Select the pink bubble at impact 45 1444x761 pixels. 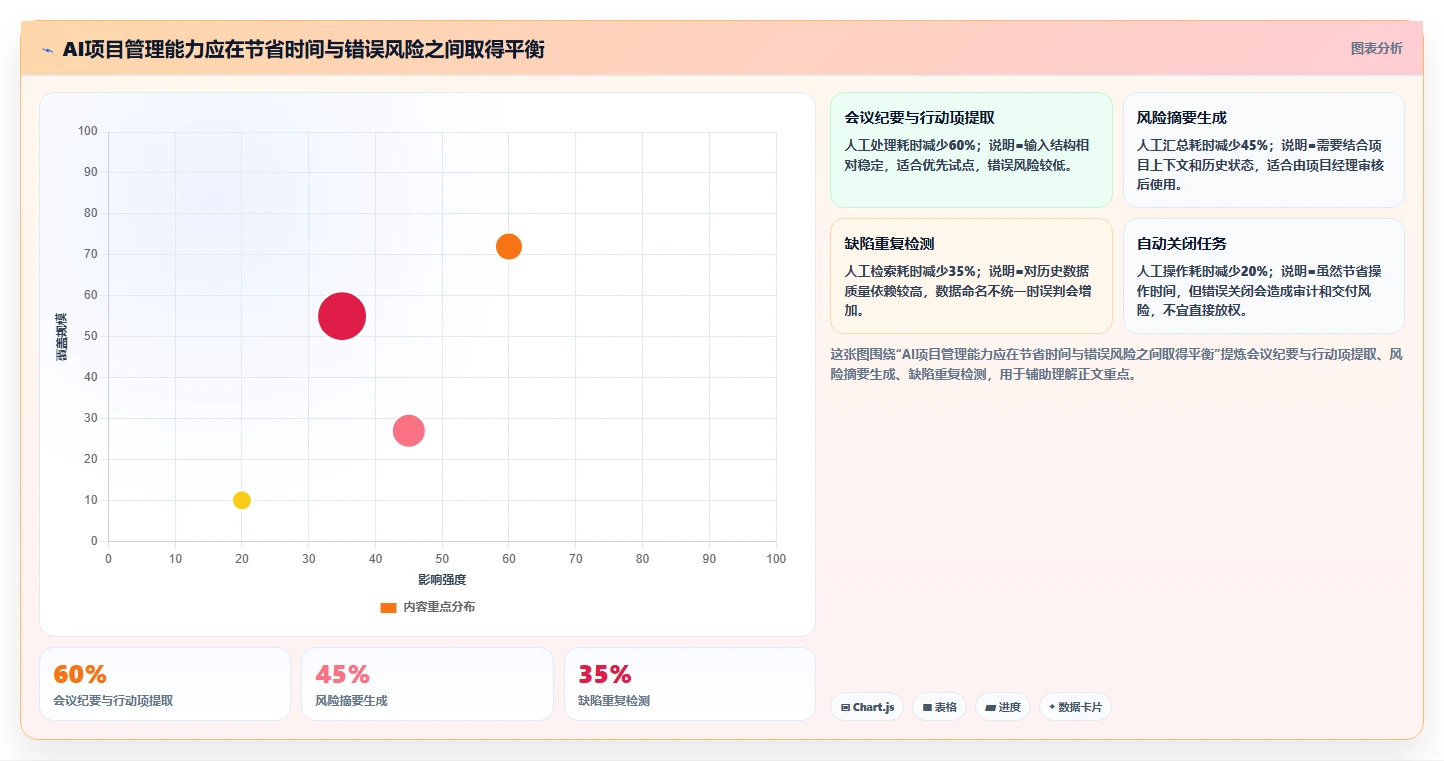[408, 431]
